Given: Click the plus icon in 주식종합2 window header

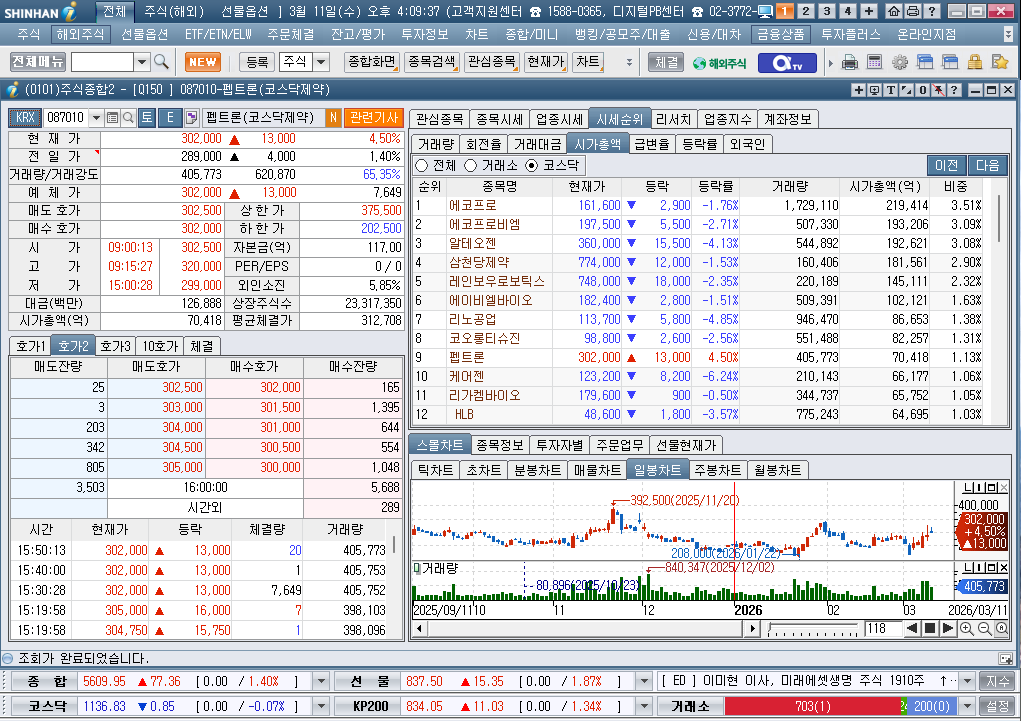Looking at the screenshot, I should pos(859,90).
